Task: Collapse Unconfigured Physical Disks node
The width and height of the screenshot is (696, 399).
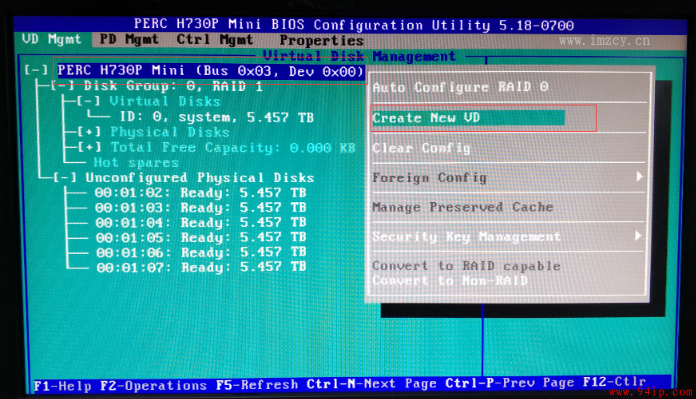Action: (x=65, y=178)
